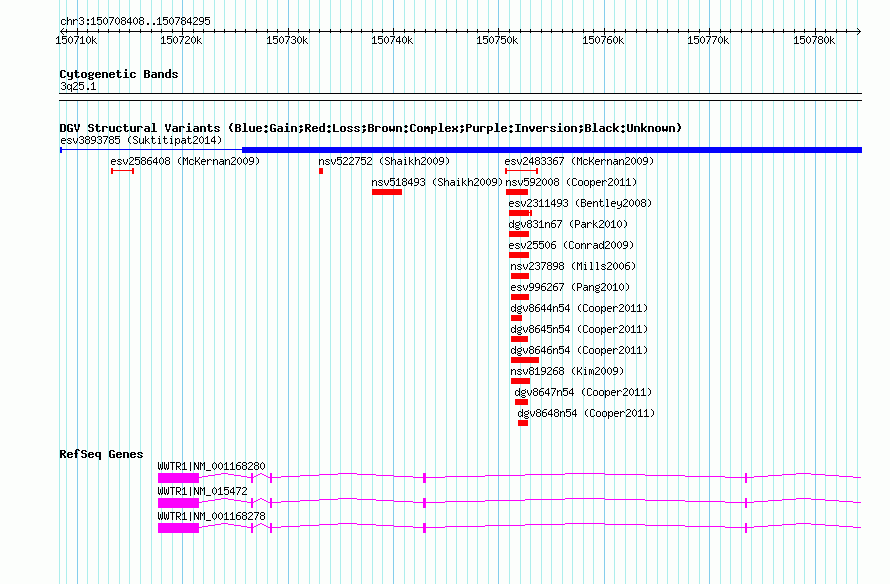
Task: Open nsv819268 (Kim2009) variant label
Action: click(567, 371)
